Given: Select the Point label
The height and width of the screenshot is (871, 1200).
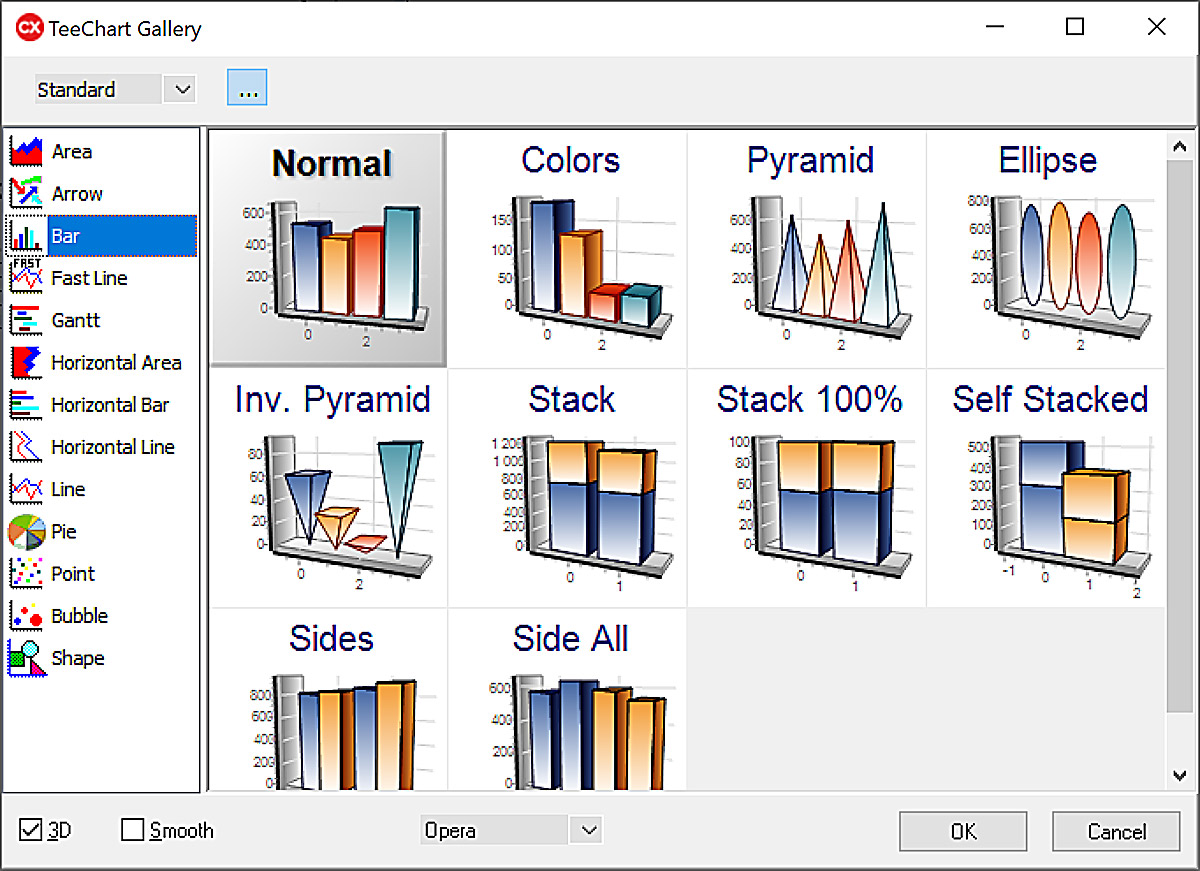Looking at the screenshot, I should [x=73, y=573].
